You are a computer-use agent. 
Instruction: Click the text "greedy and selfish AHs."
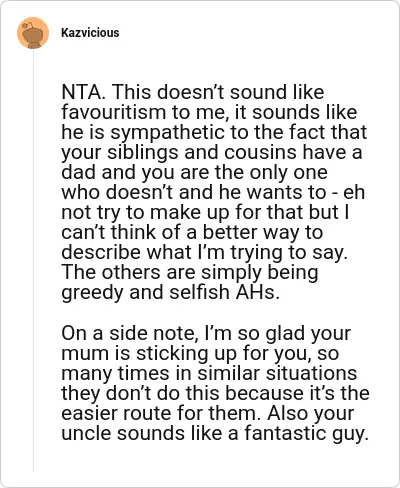click(x=170, y=292)
